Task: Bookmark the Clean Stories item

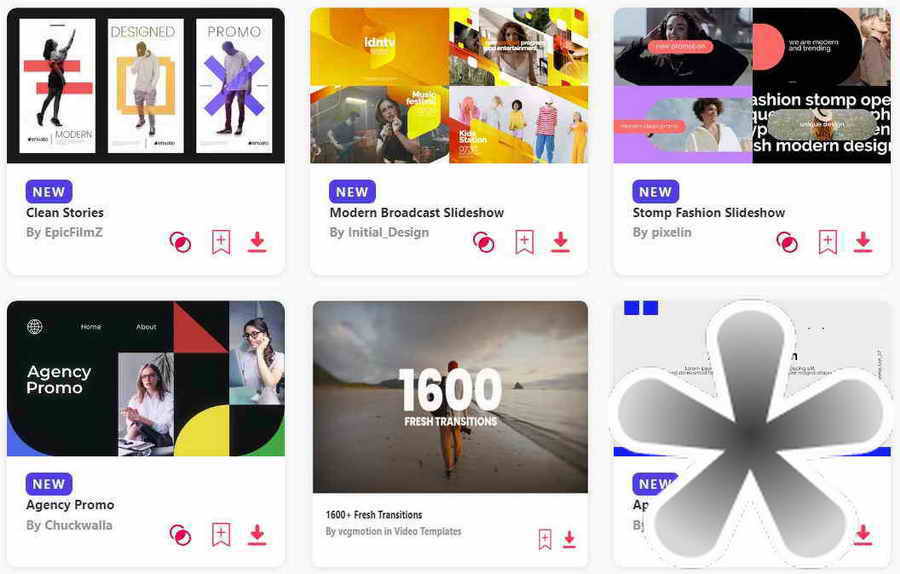Action: [x=221, y=242]
